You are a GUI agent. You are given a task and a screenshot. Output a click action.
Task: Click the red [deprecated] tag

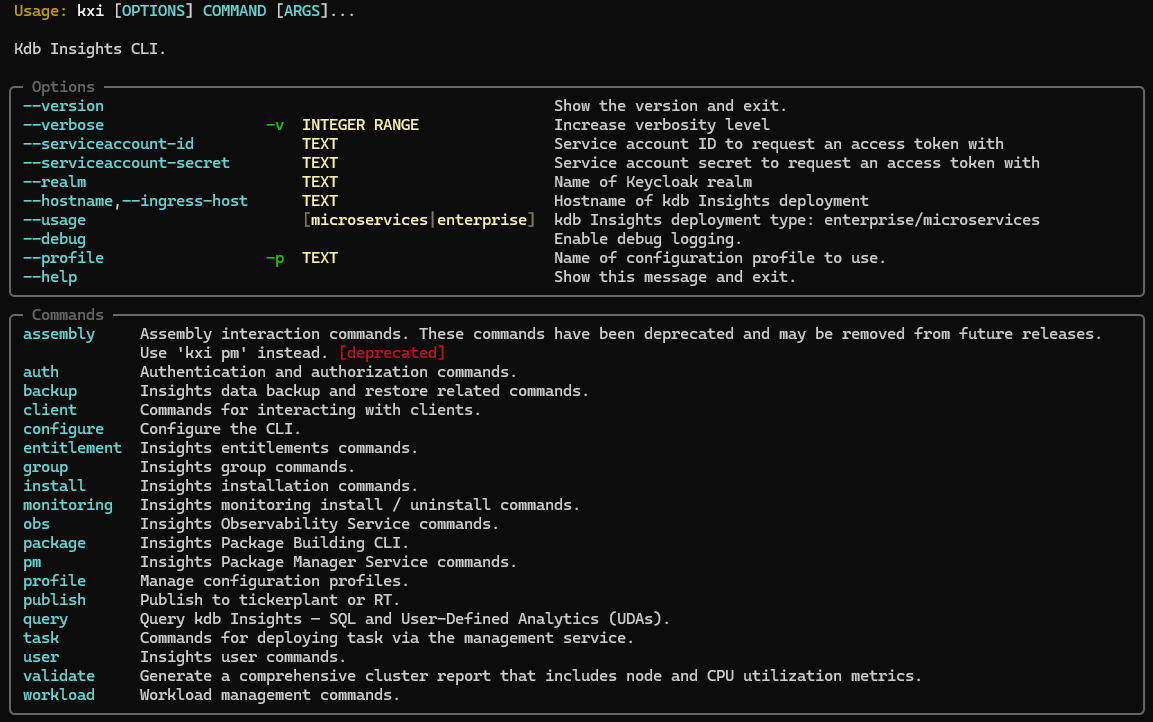[x=392, y=354]
